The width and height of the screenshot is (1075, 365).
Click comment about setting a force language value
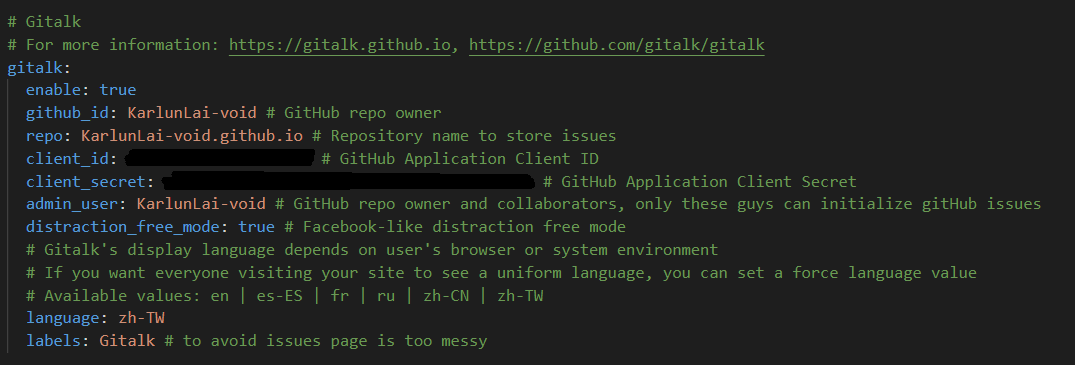coord(501,272)
